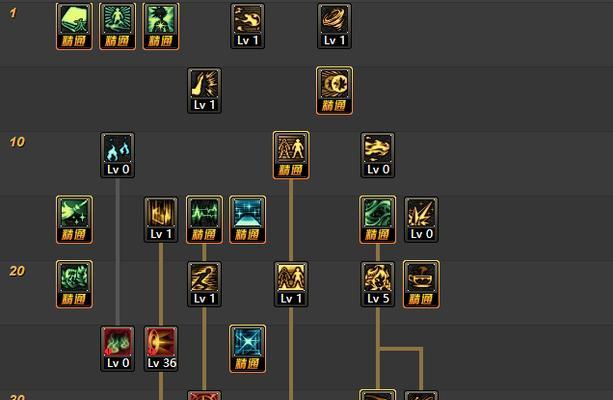Pick the cyan crossed star mastery skill
The width and height of the screenshot is (613, 400).
click(x=247, y=349)
